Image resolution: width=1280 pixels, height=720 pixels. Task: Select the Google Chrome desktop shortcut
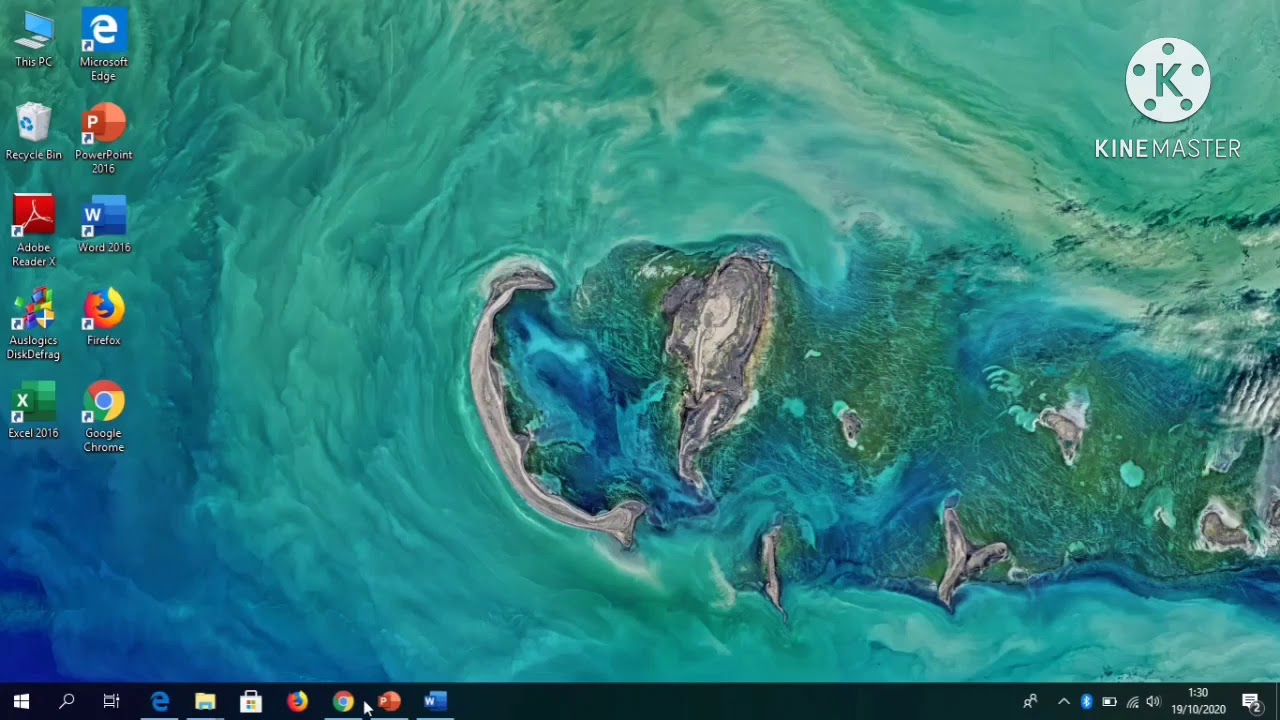[104, 417]
